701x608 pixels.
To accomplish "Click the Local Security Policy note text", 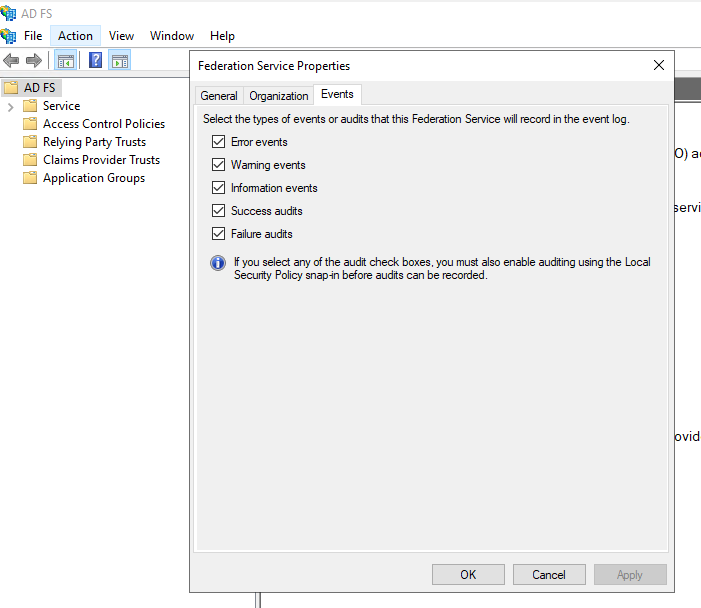I will point(442,268).
